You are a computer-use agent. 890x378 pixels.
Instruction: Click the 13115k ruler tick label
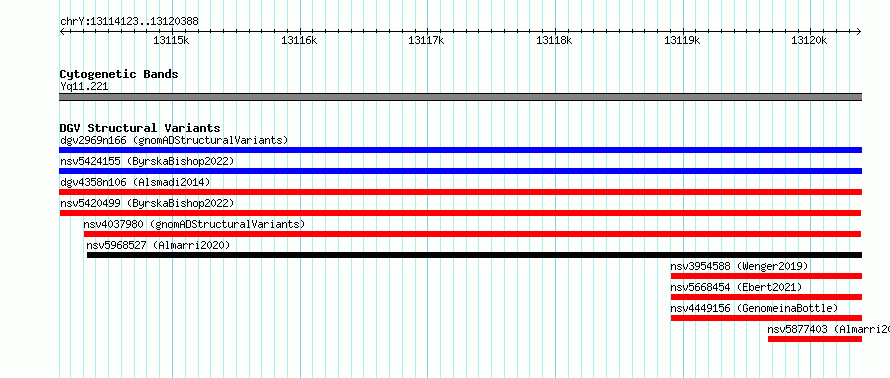pos(171,41)
